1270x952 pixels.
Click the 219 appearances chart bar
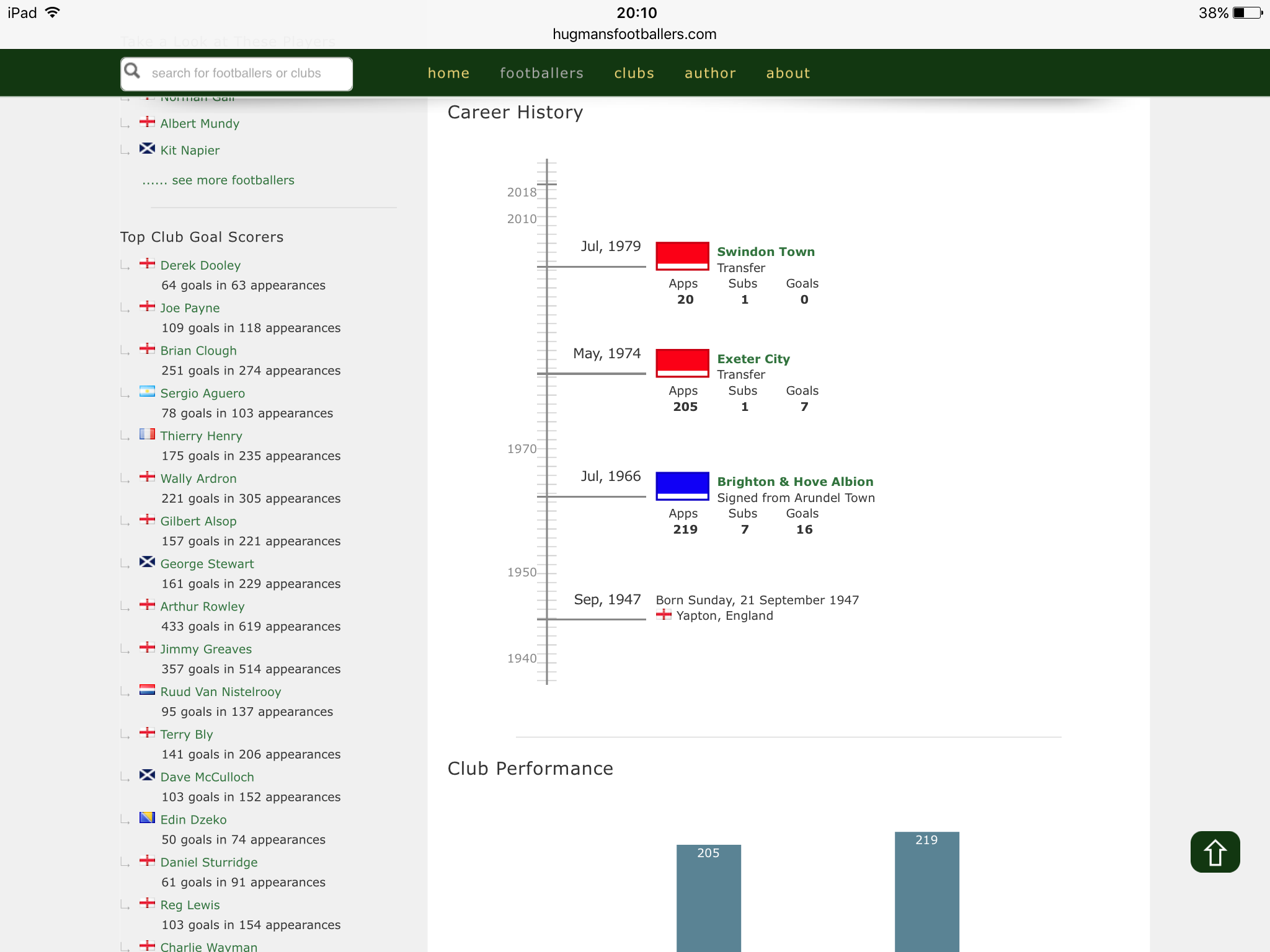click(926, 892)
